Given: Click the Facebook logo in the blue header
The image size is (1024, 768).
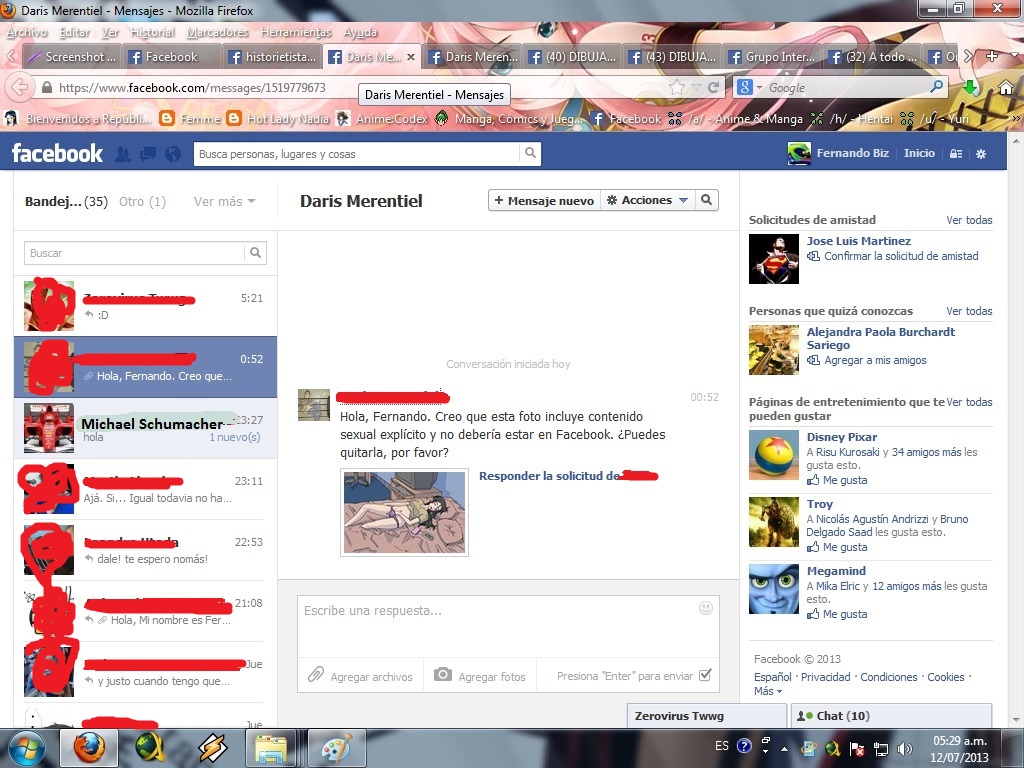Looking at the screenshot, I should [57, 153].
